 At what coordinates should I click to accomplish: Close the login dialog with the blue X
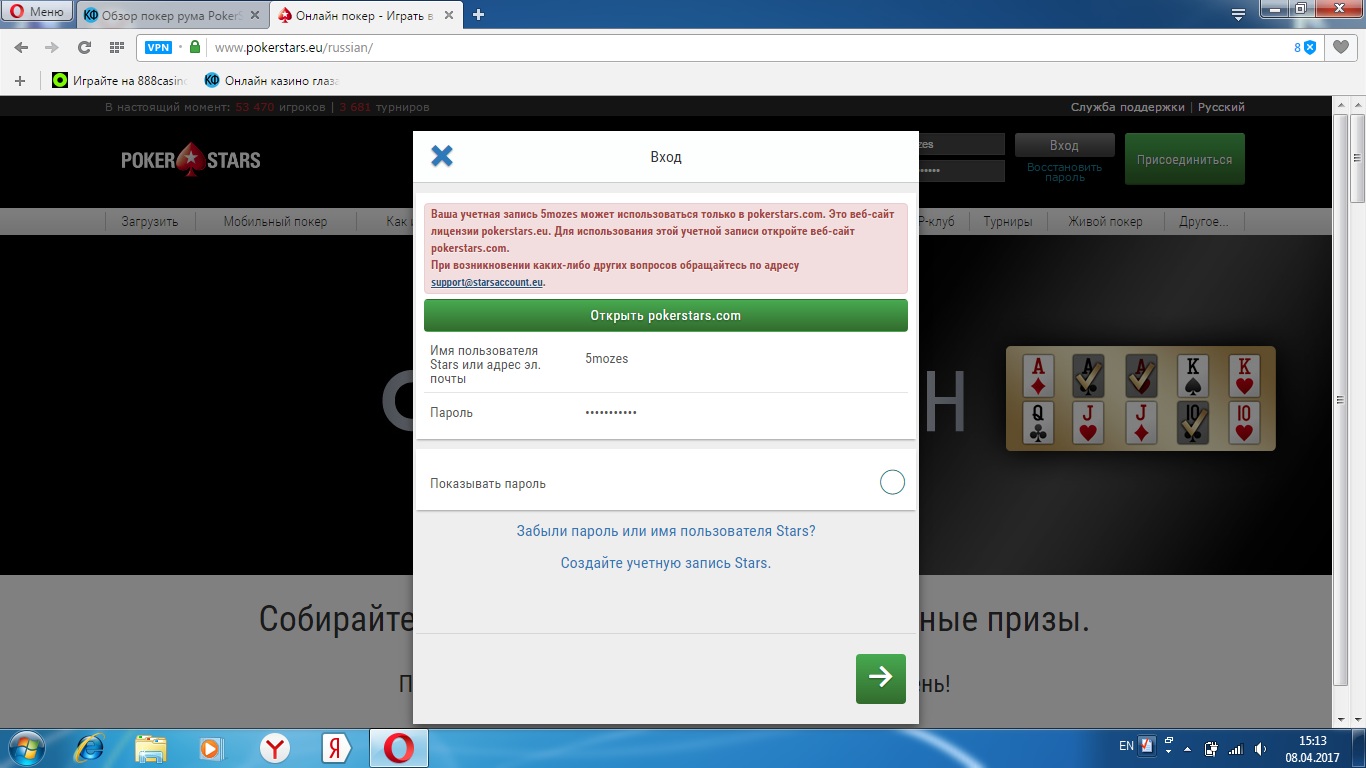[x=442, y=156]
